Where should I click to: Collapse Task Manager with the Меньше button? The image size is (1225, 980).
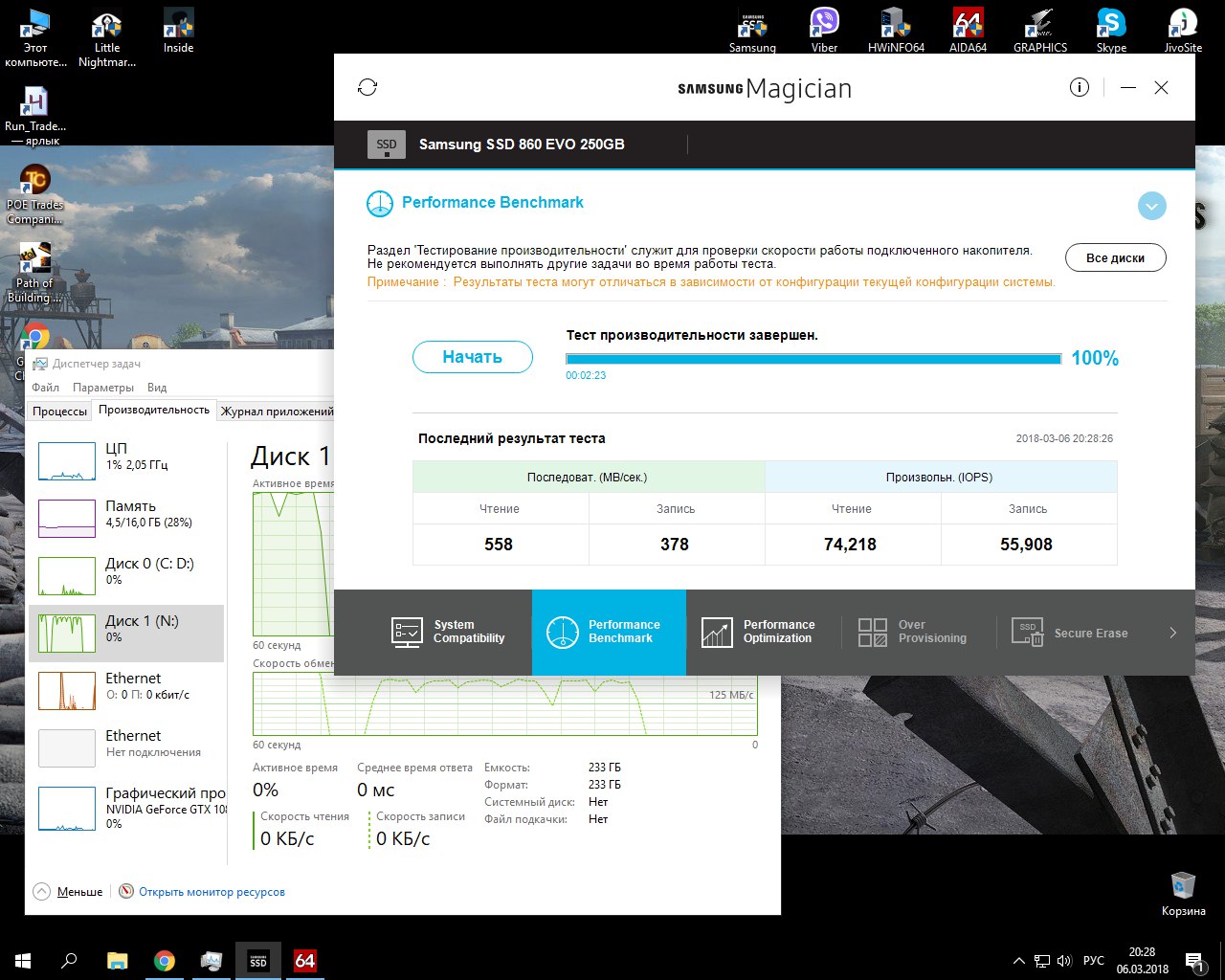(x=69, y=892)
